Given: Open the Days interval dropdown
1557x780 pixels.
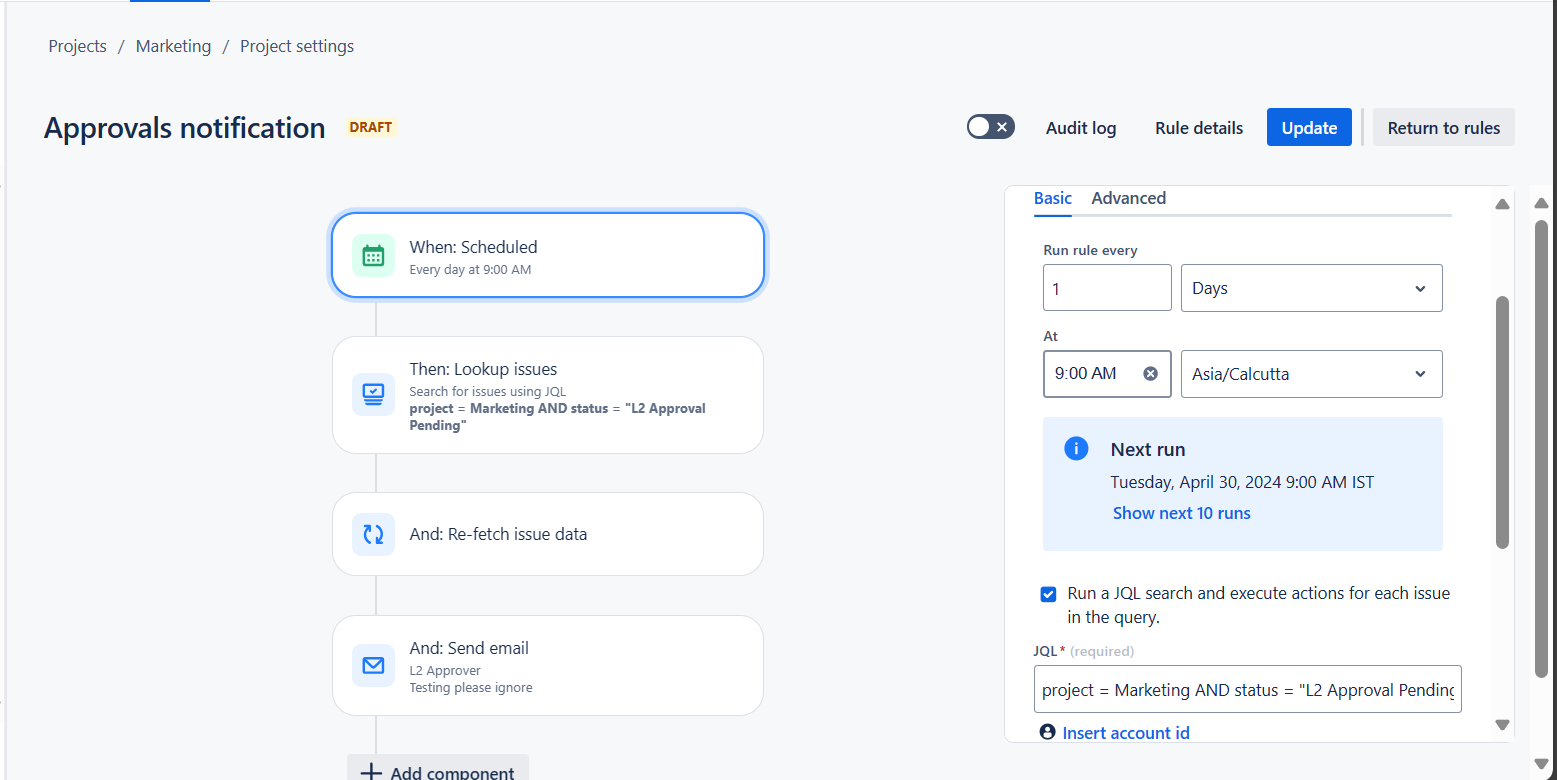Looking at the screenshot, I should pos(1311,288).
